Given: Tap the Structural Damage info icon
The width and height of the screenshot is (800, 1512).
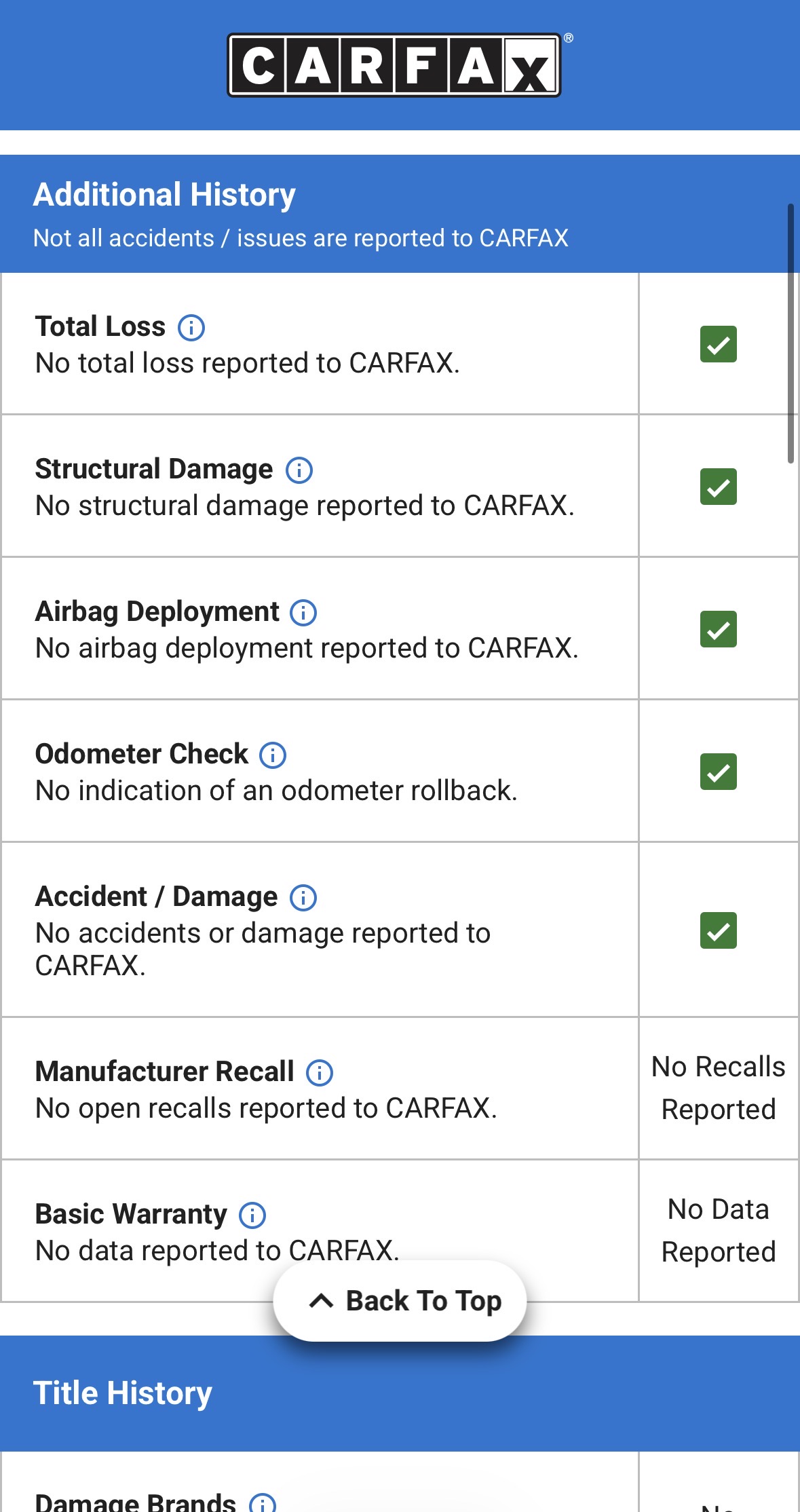Looking at the screenshot, I should [x=299, y=470].
